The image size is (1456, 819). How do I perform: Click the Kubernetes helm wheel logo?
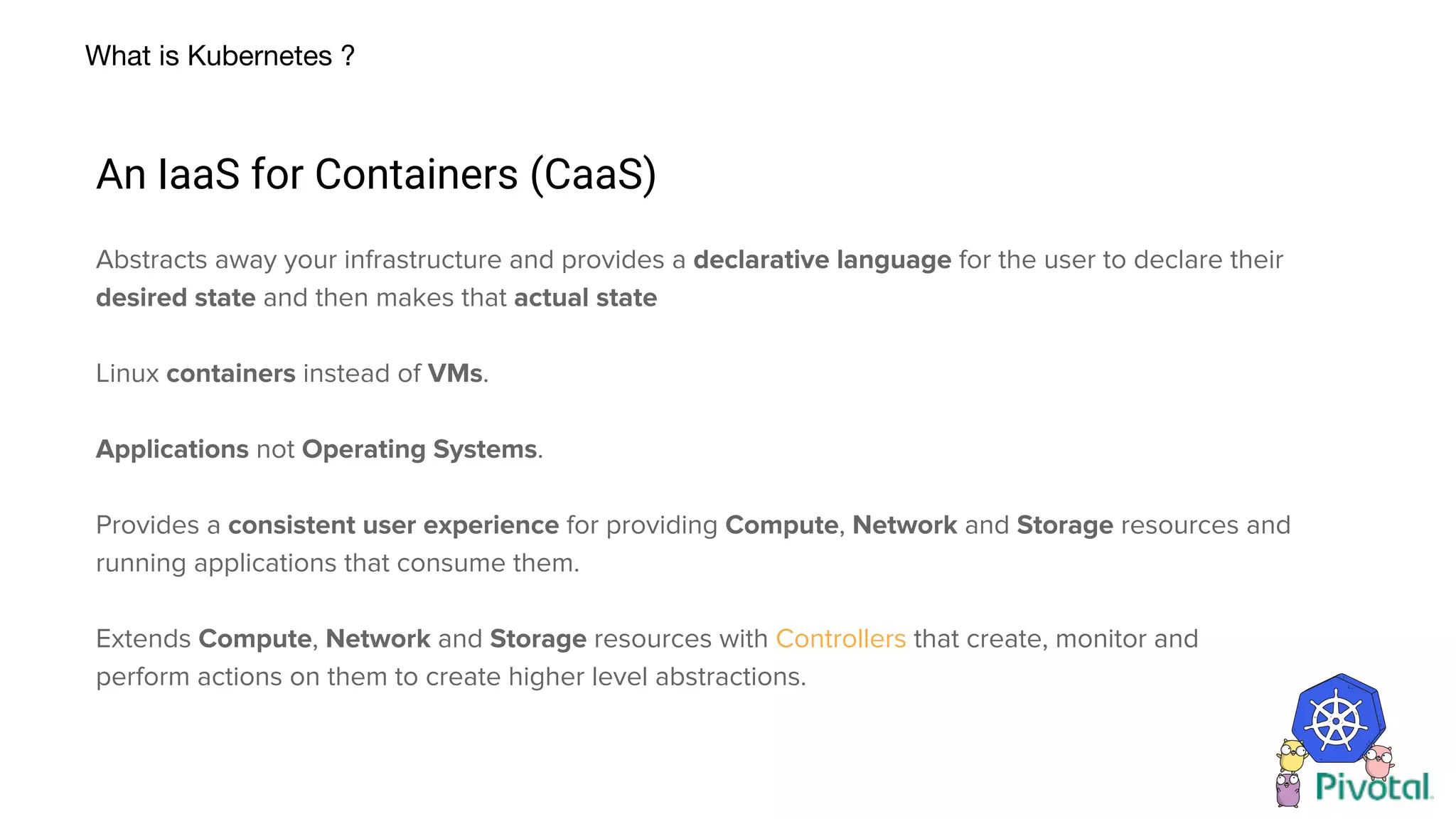[1338, 719]
